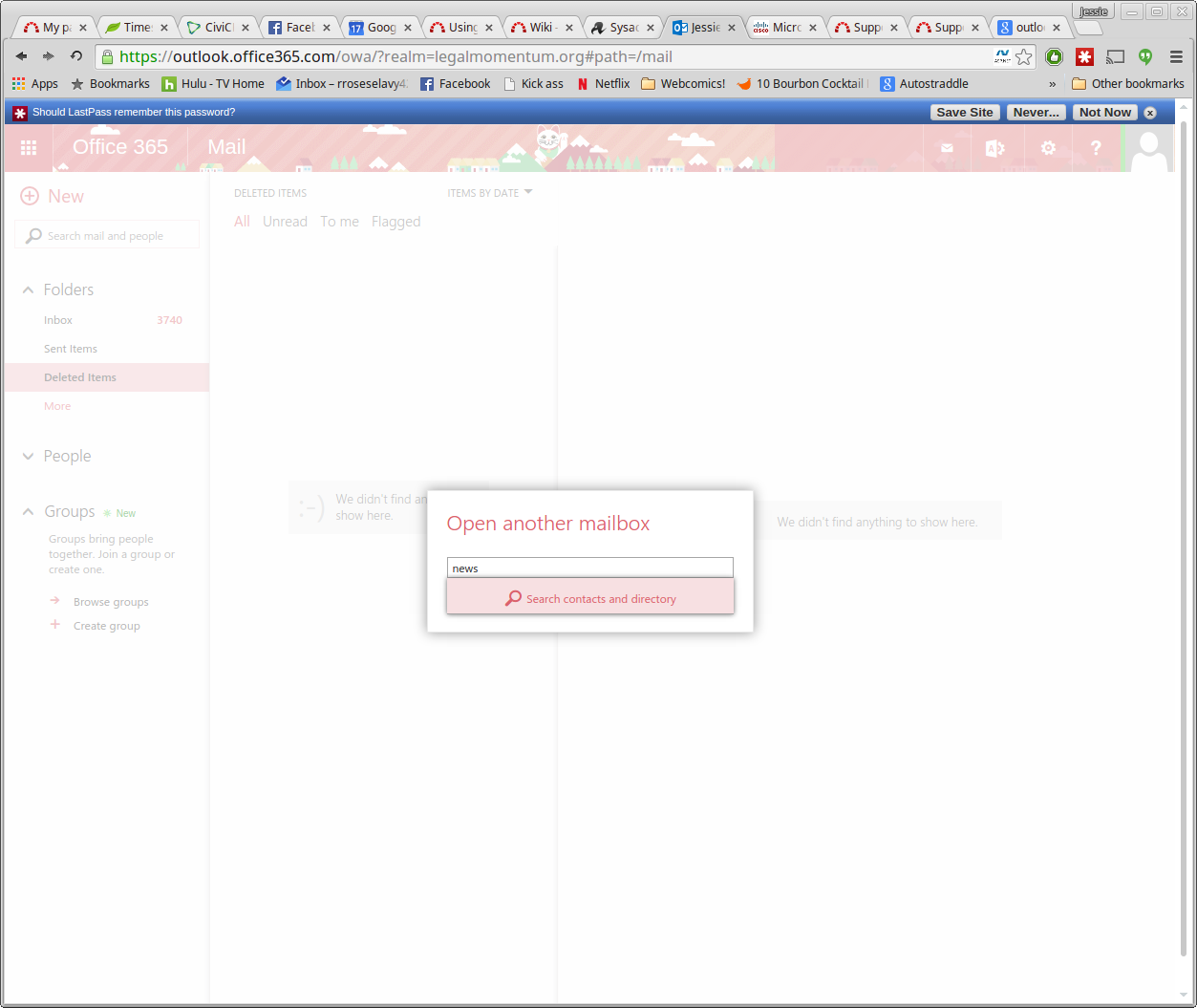Open the Chrome hamburger menu
Viewport: 1197px width, 1008px height.
coord(1176,56)
